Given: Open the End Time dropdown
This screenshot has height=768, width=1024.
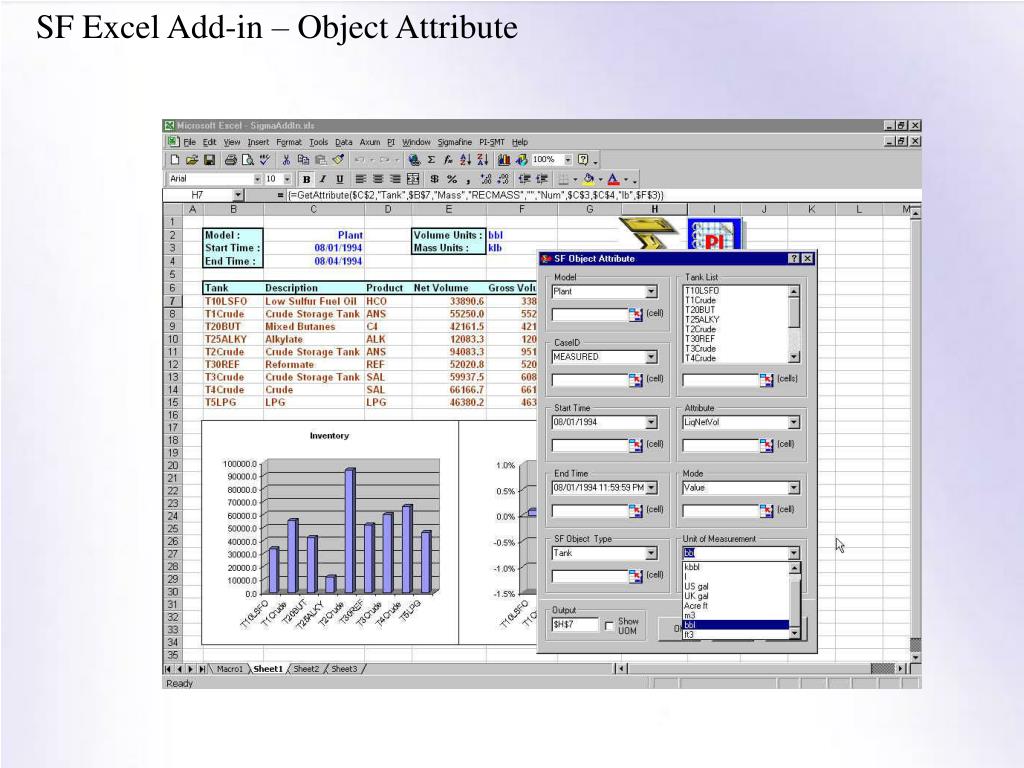Looking at the screenshot, I should (x=651, y=488).
